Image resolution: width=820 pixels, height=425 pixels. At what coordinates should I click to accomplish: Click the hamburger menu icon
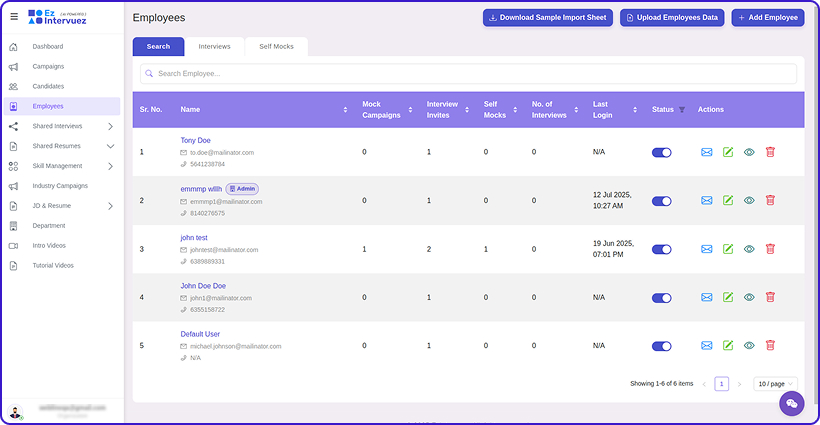click(14, 16)
